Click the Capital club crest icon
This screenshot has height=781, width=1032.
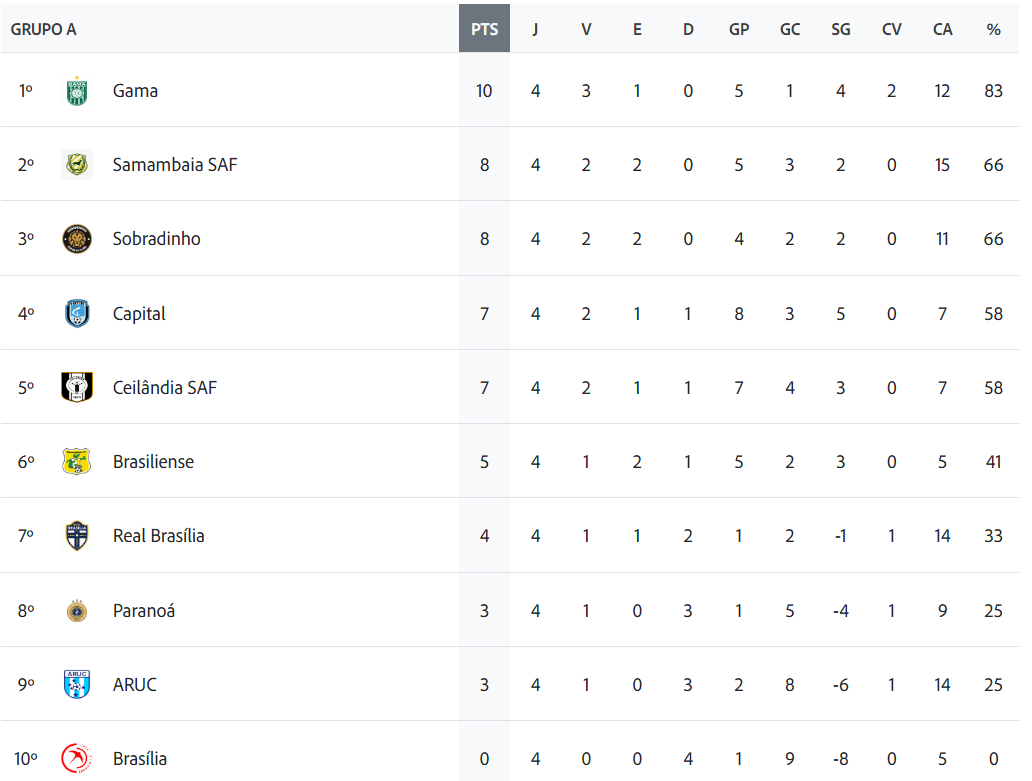coord(77,314)
